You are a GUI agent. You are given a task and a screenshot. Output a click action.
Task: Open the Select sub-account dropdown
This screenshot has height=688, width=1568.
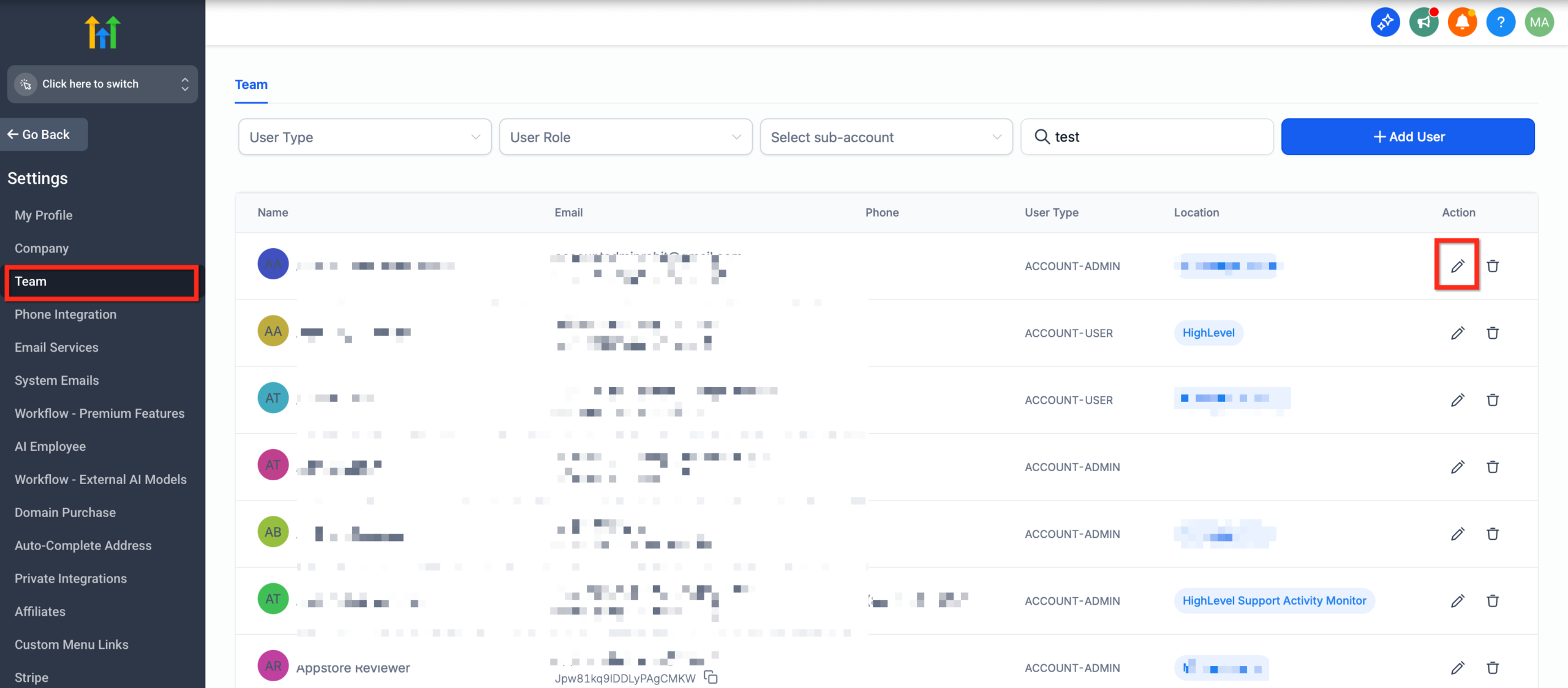coord(886,137)
